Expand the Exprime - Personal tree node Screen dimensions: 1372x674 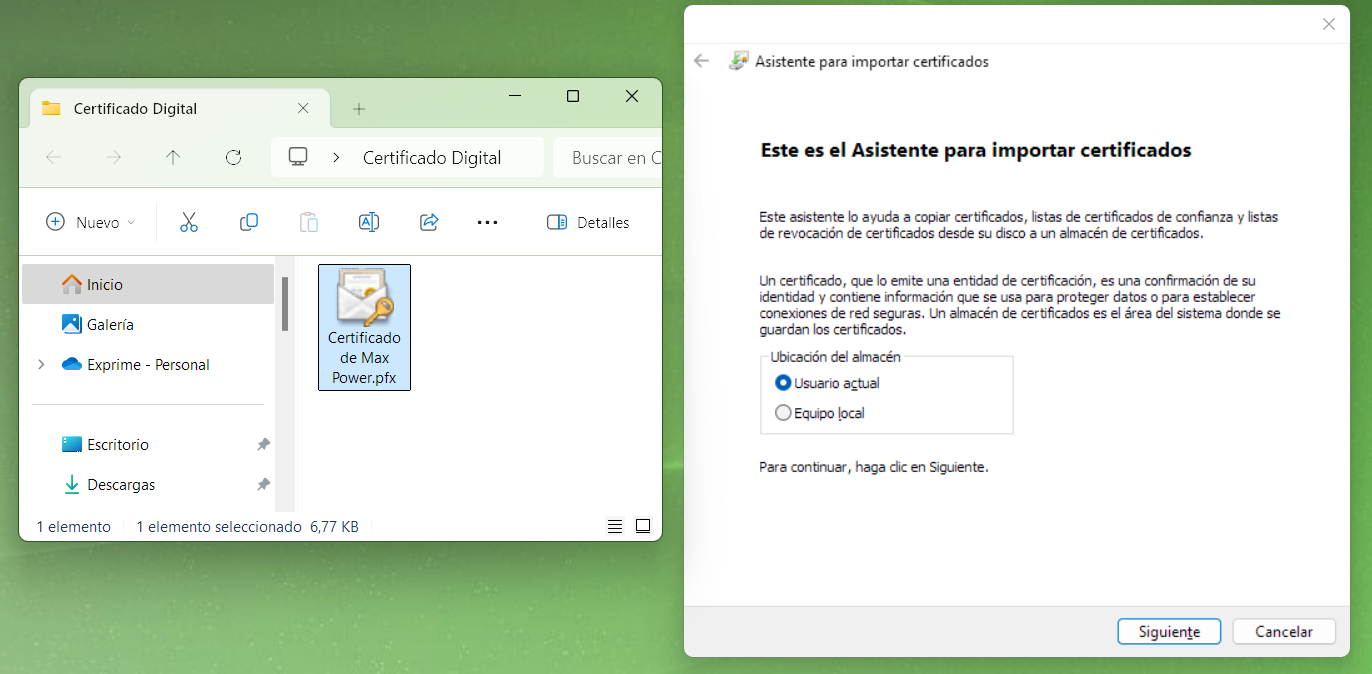pos(41,365)
